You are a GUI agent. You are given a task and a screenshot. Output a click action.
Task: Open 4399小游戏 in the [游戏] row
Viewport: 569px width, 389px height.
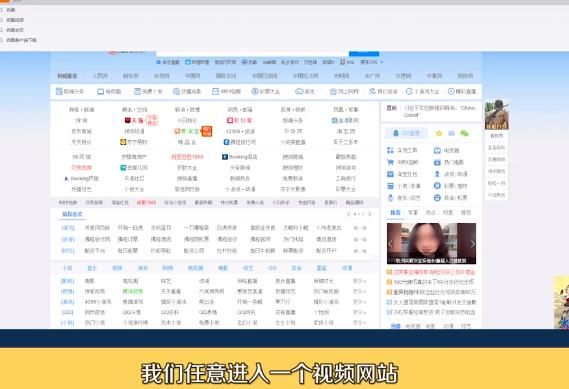(98, 302)
